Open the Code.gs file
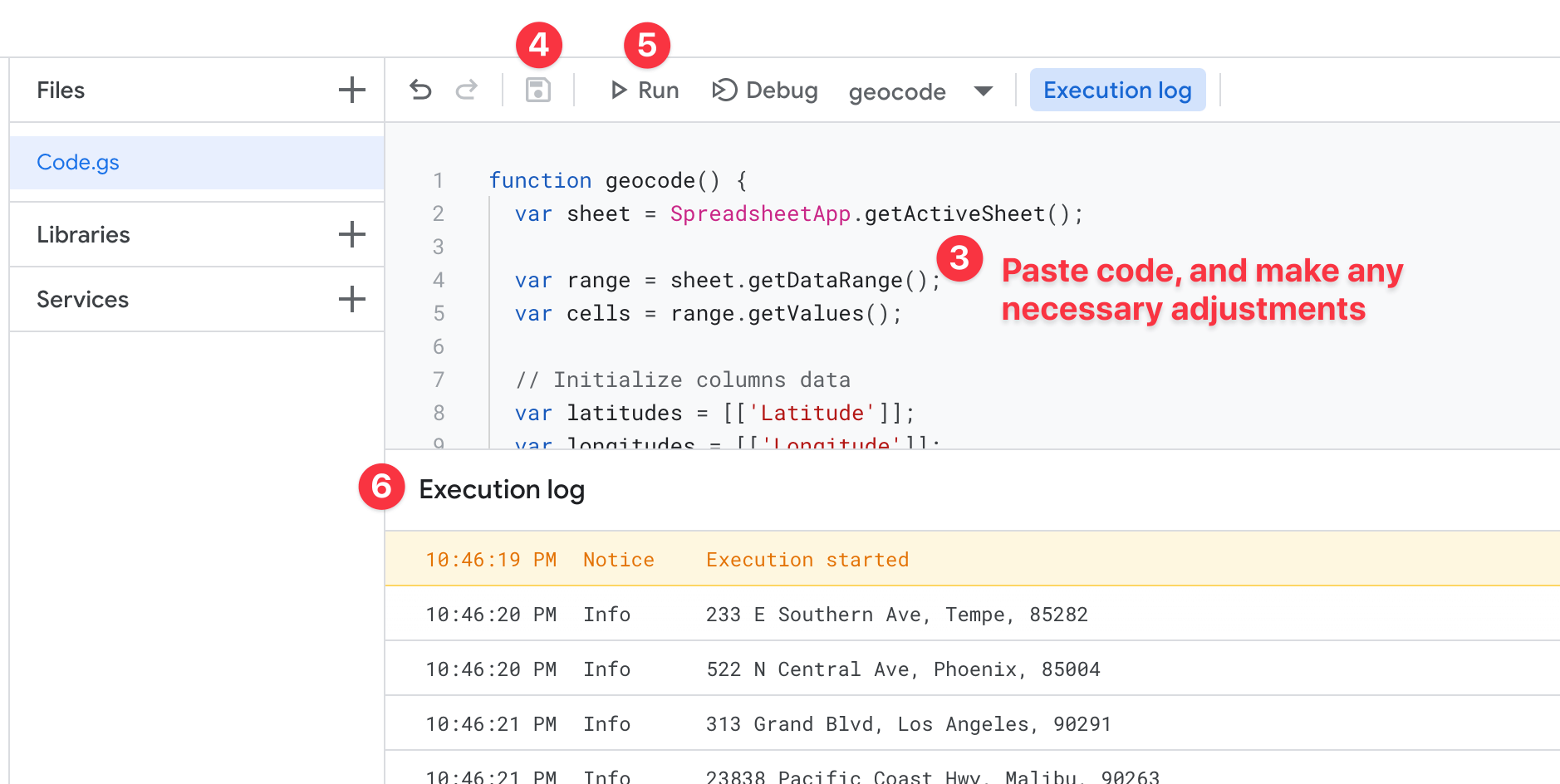Image resolution: width=1560 pixels, height=784 pixels. point(197,162)
